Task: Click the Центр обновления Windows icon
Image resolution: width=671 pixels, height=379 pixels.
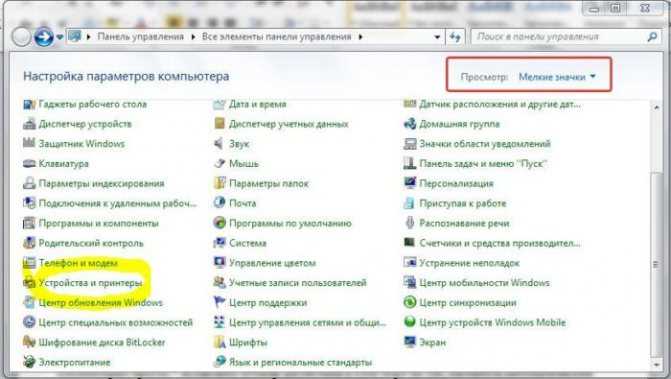Action: click(x=29, y=303)
